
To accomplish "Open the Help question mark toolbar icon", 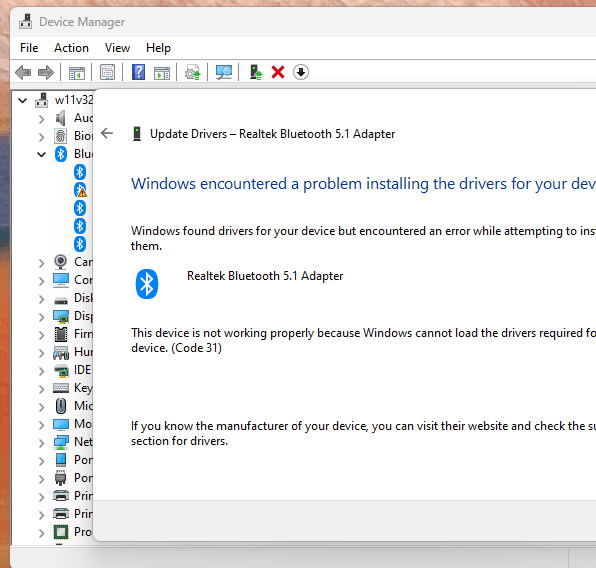I will pyautogui.click(x=138, y=72).
